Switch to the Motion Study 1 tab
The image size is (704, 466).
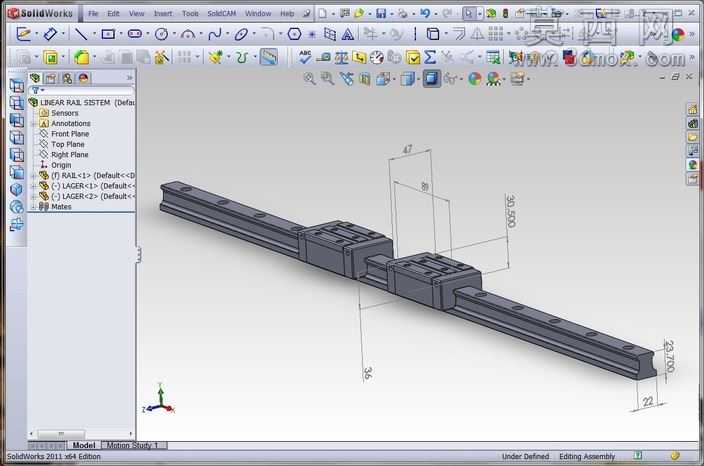pos(134,445)
